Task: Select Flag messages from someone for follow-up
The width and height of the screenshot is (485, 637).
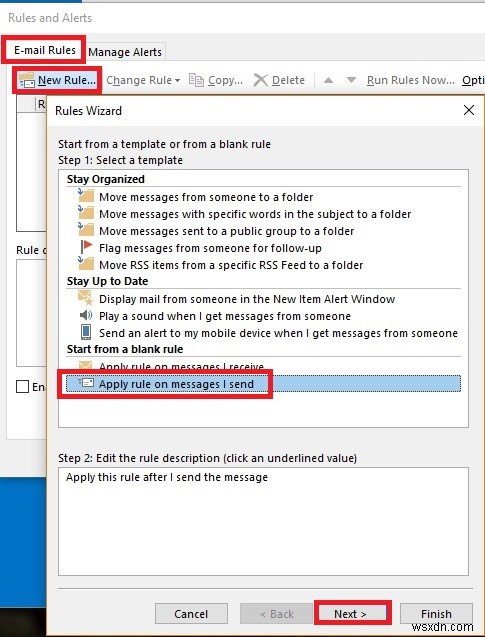Action: tap(263, 248)
